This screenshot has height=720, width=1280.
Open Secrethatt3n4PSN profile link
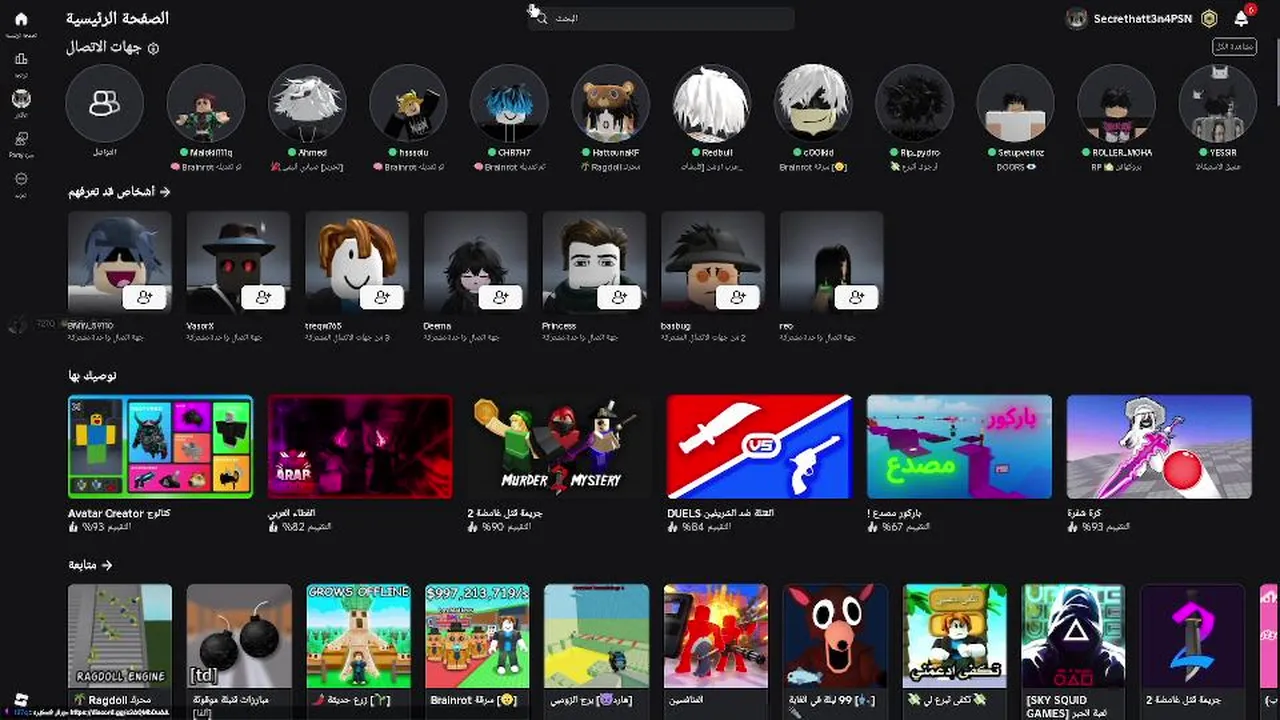[x=1142, y=18]
